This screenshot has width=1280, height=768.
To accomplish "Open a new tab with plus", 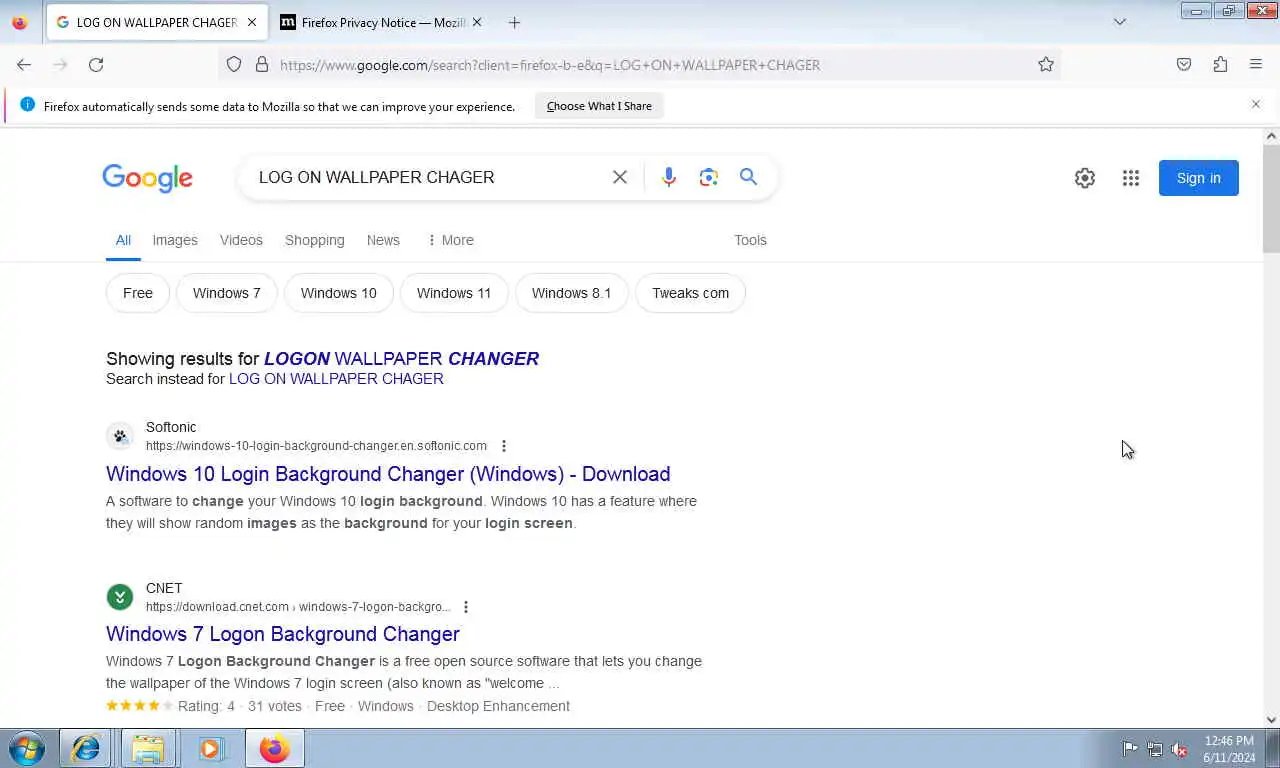I will click(514, 22).
